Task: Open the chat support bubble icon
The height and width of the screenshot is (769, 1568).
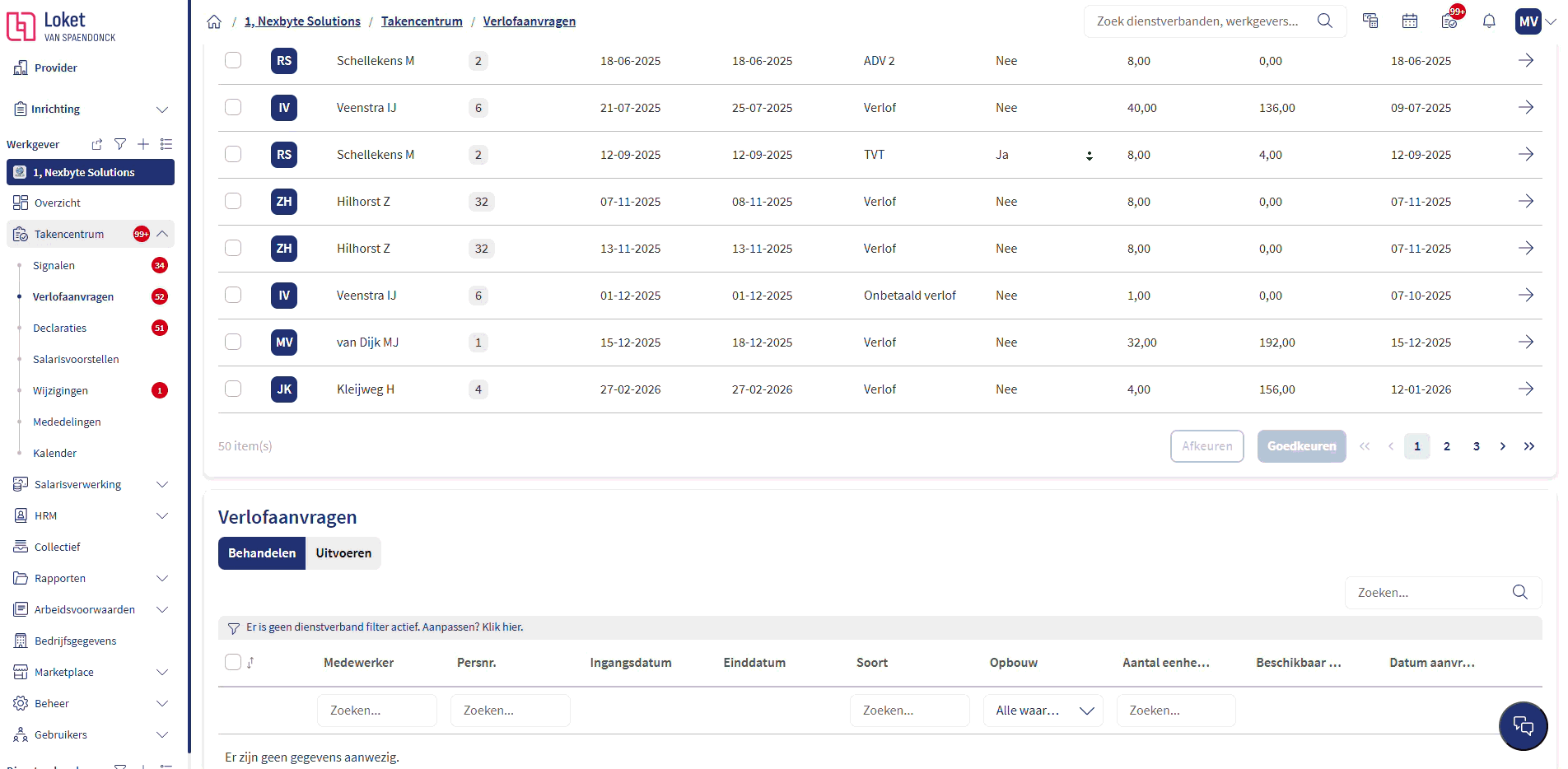Action: click(1523, 725)
